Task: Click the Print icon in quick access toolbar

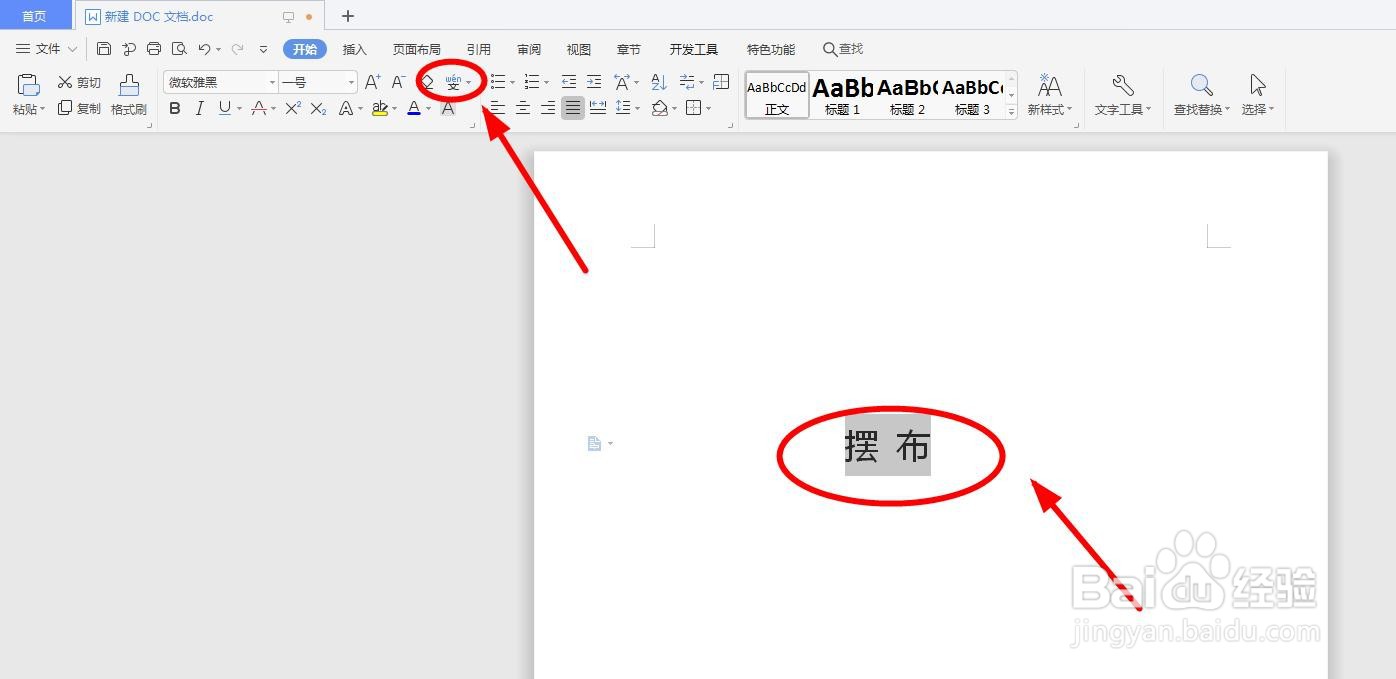Action: pos(153,47)
